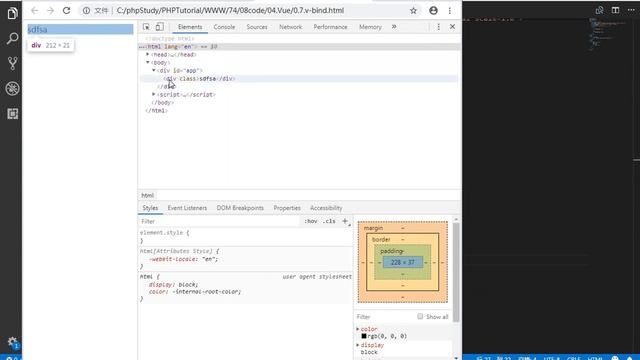The width and height of the screenshot is (640, 360).
Task: Click the computed Filter input field
Action: (x=385, y=317)
